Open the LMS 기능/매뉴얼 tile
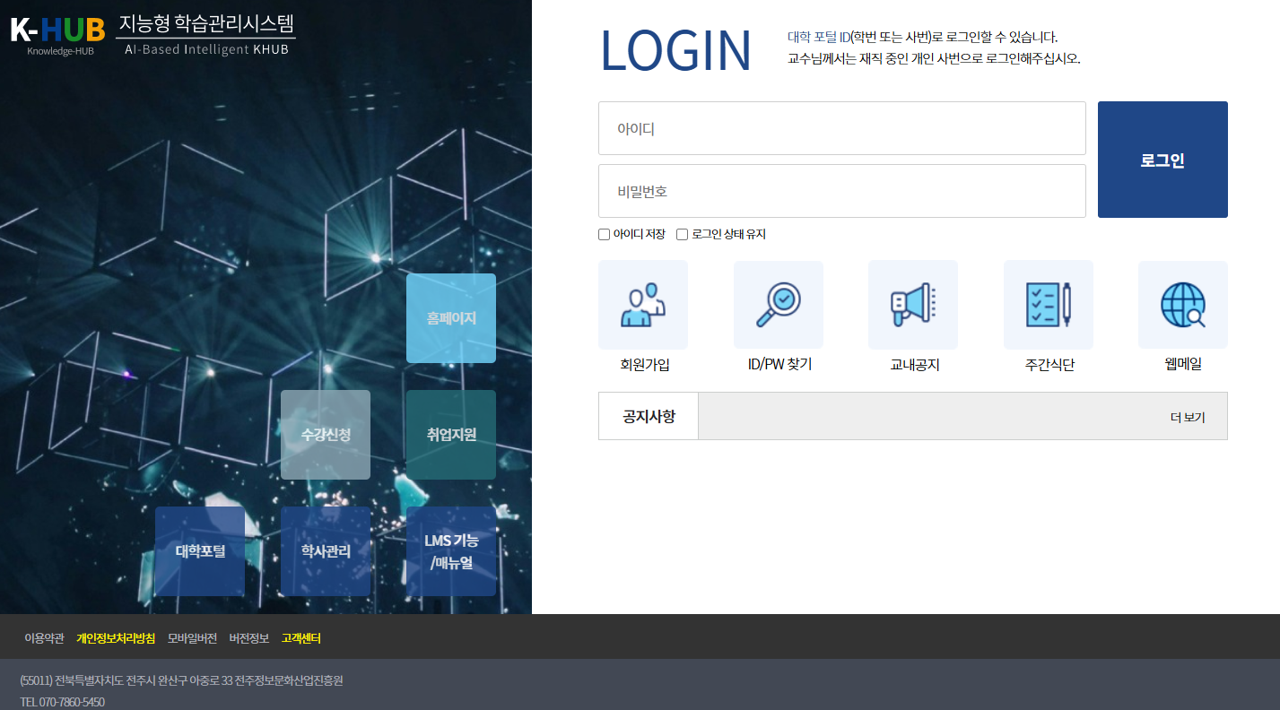 coord(450,550)
